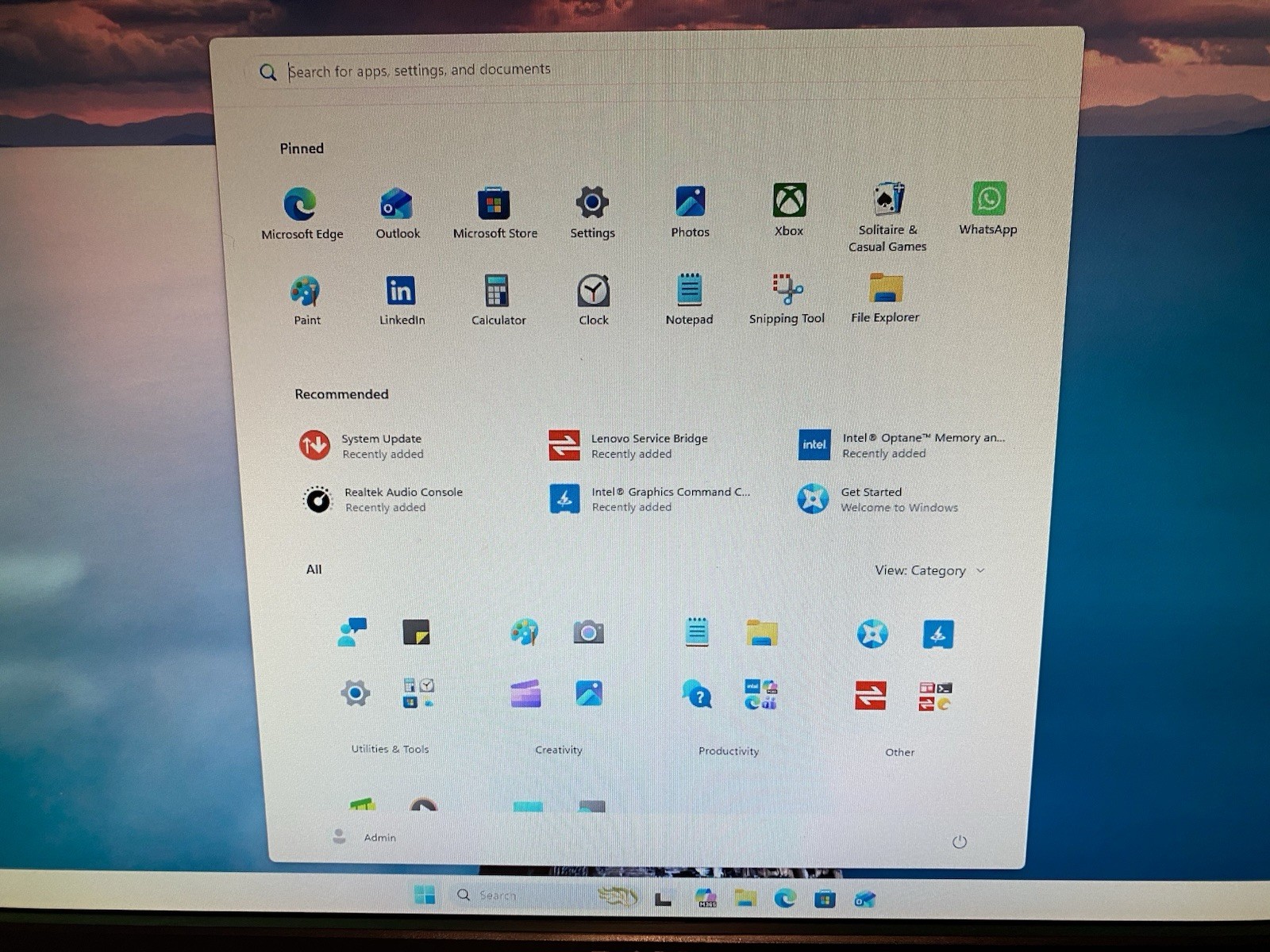The height and width of the screenshot is (952, 1270).
Task: Expand more apps in Other category
Action: [x=935, y=697]
